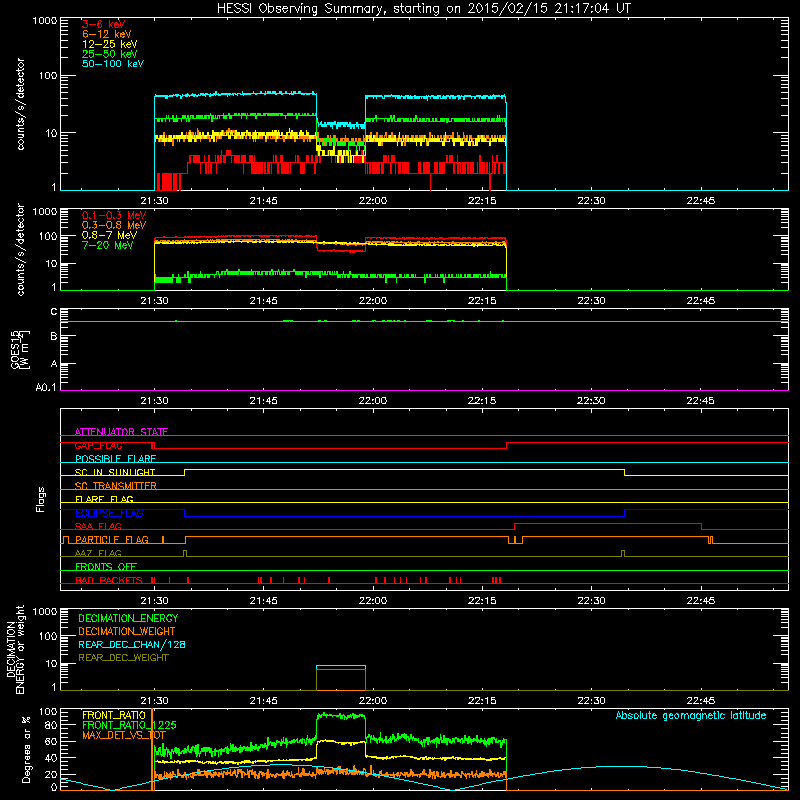Viewport: 800px width, 800px height.
Task: Click the 0.3-0.8 MeV legend label
Action: tap(114, 225)
